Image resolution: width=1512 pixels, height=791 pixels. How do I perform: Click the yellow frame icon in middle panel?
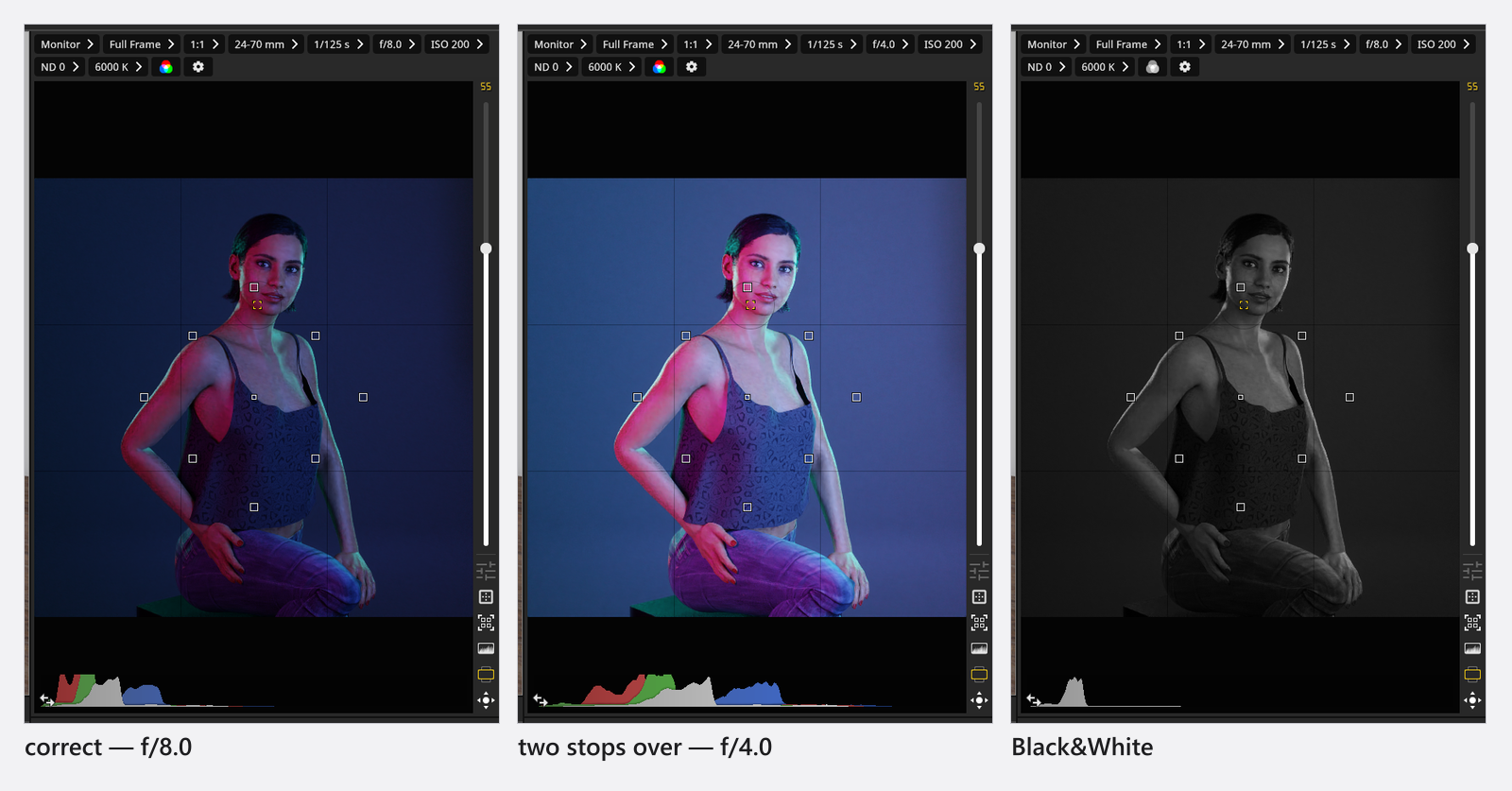click(x=979, y=674)
